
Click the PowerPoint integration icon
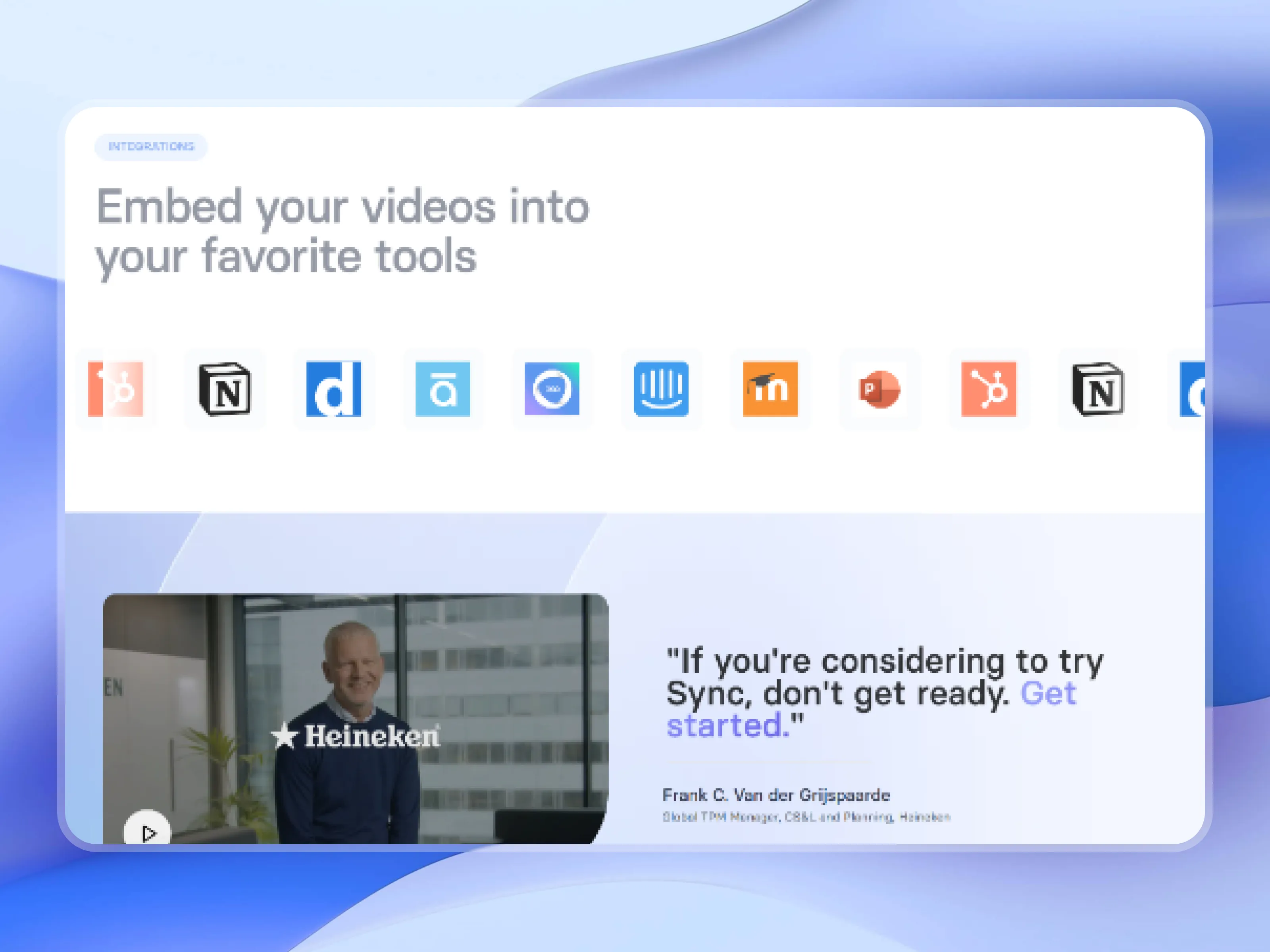[x=879, y=389]
